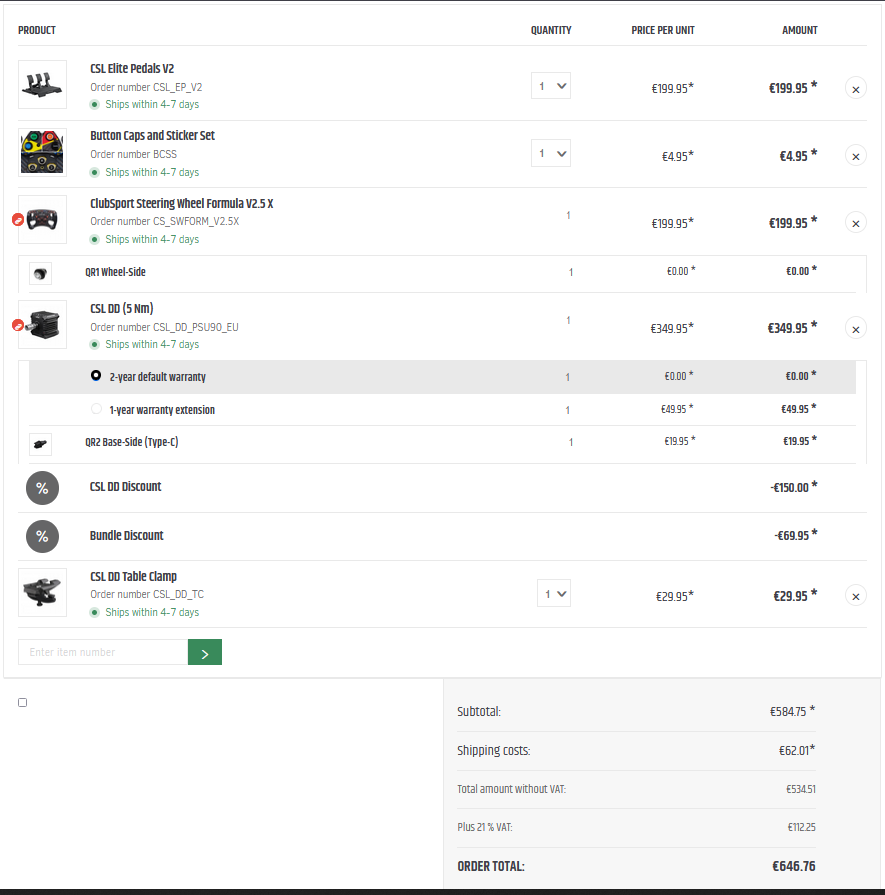Open quantity dropdown for CSL DD Table Clamp
This screenshot has width=885, height=895.
[554, 594]
